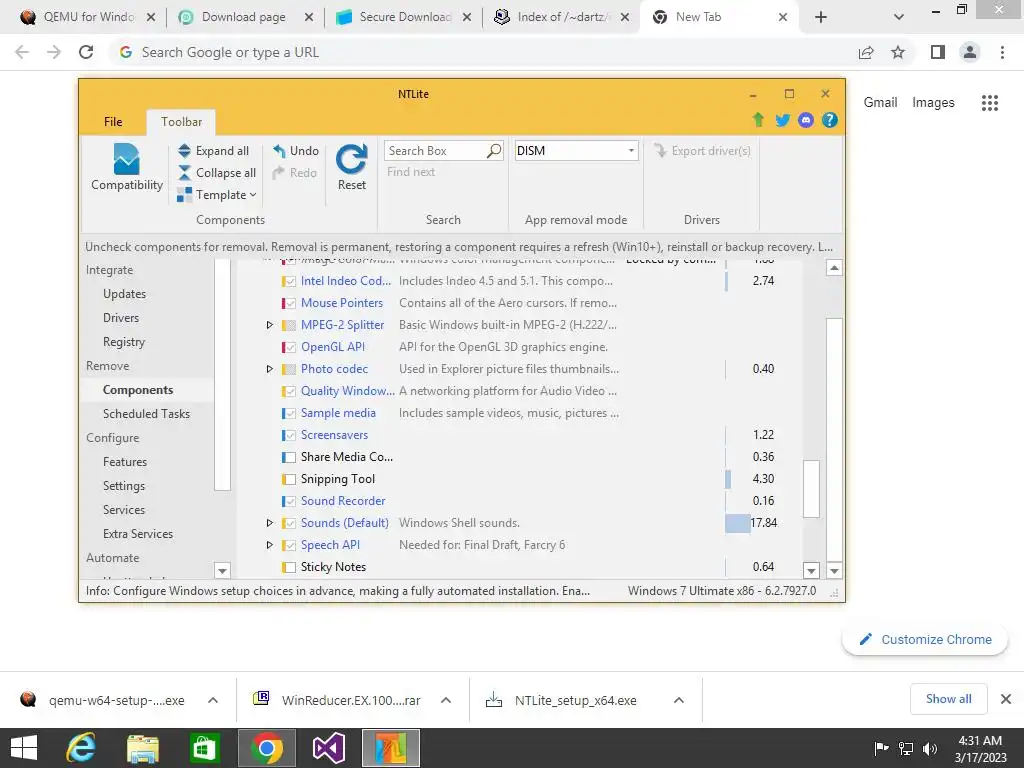Open the Updates page in sidebar
The height and width of the screenshot is (768, 1024).
pos(124,294)
